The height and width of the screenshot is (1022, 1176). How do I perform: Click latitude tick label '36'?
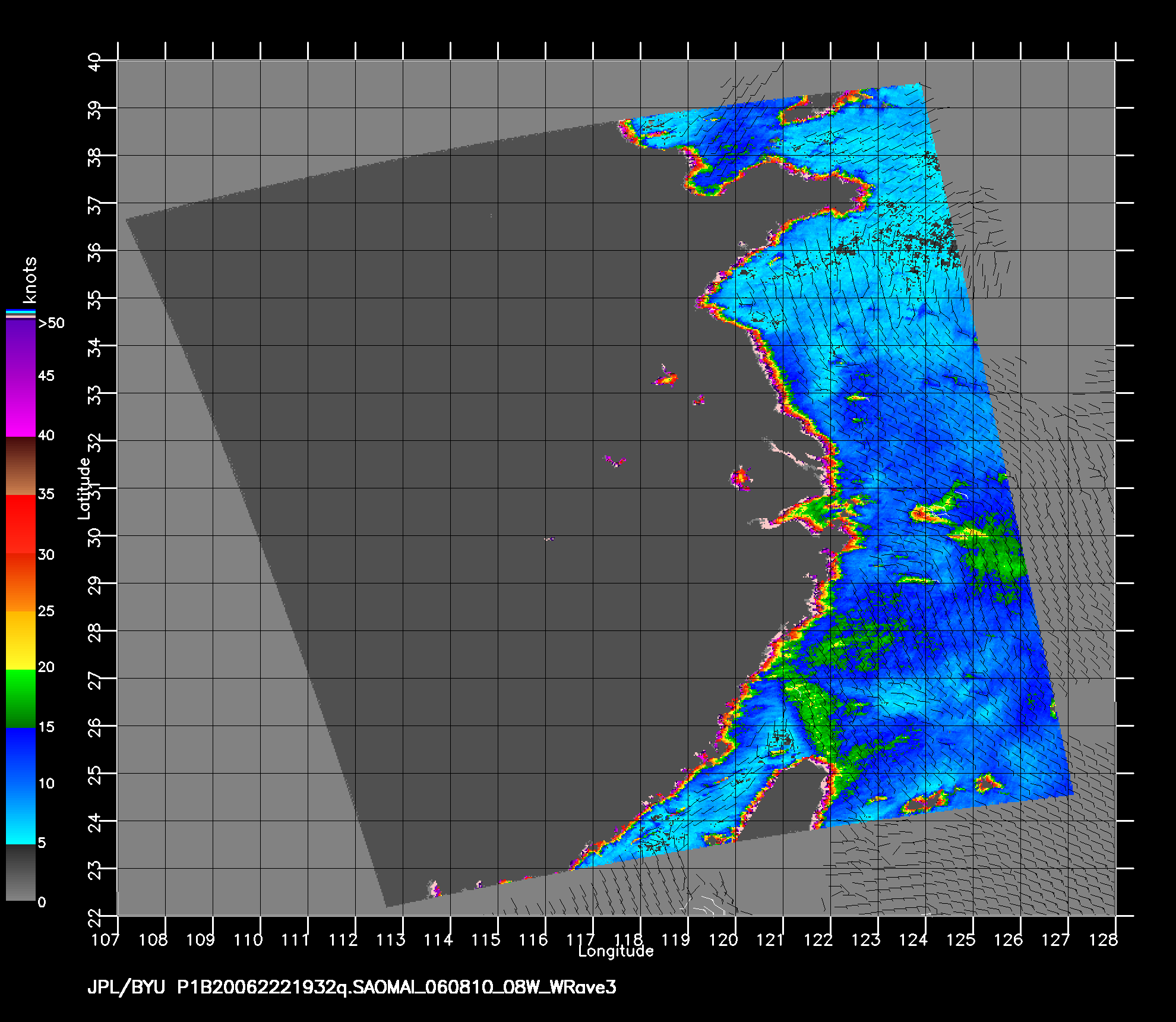(x=96, y=253)
